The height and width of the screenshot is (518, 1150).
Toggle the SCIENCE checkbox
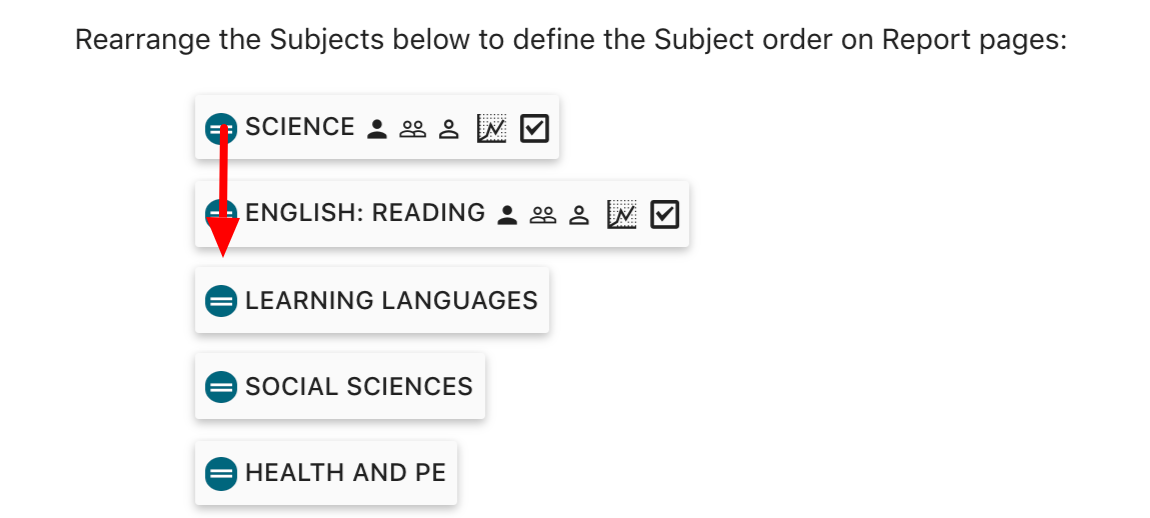click(535, 128)
